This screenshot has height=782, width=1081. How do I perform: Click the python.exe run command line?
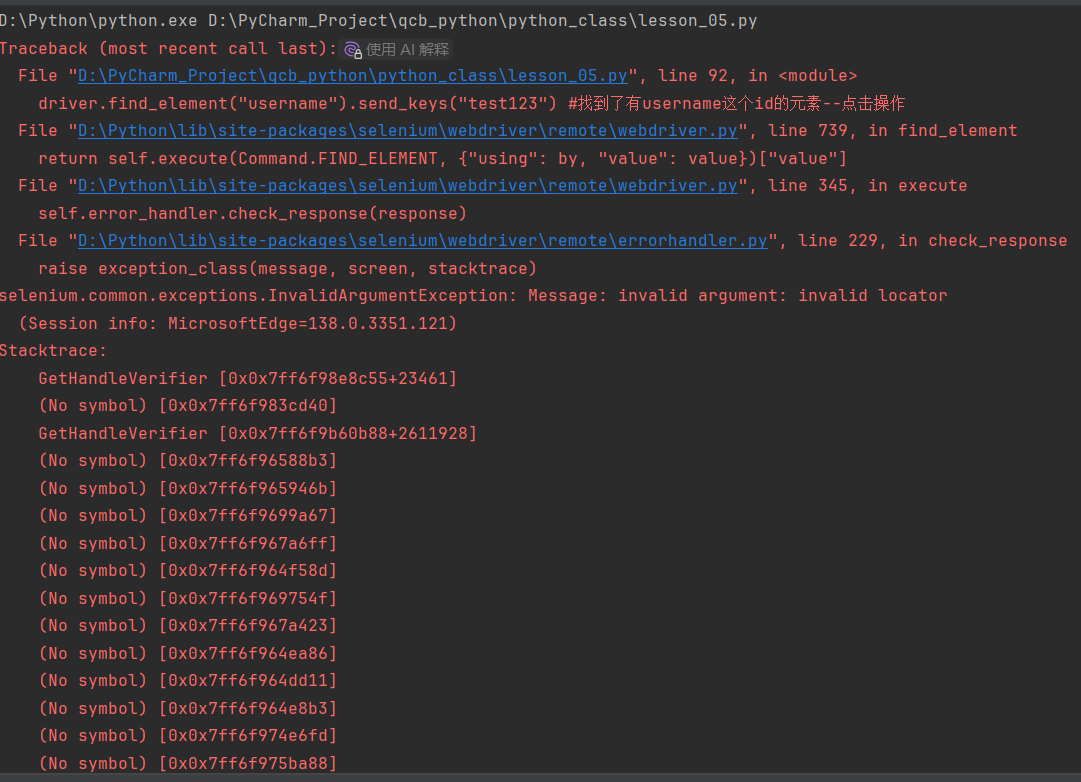378,21
